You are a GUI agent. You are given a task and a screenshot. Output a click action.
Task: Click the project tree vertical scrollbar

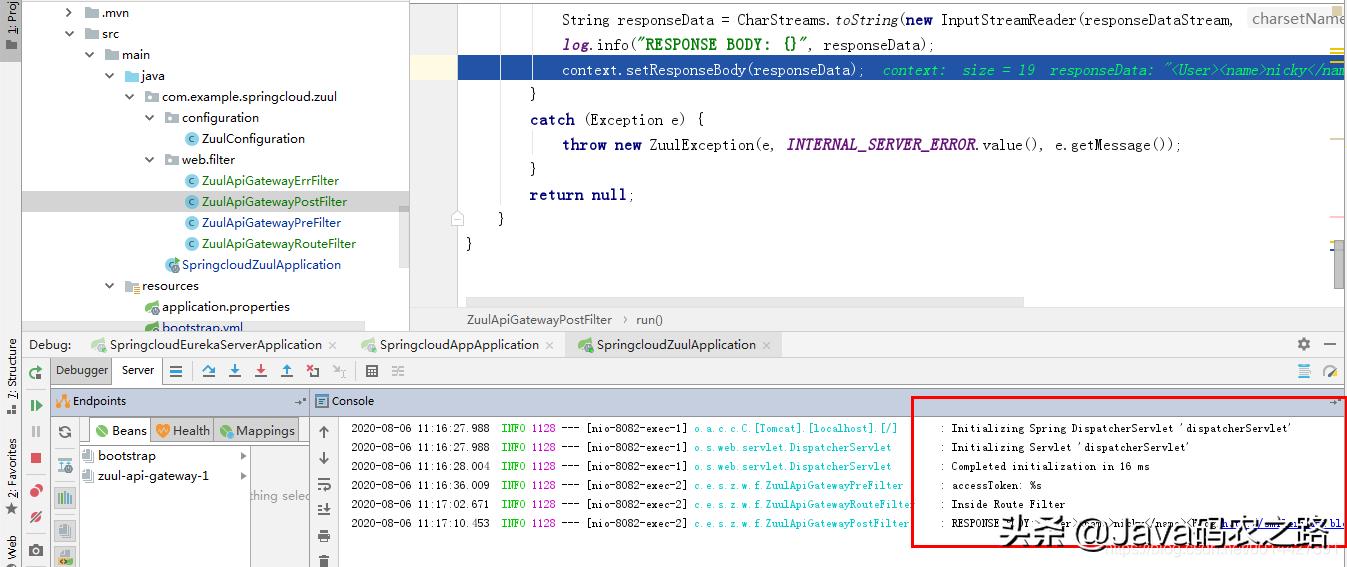[x=403, y=235]
